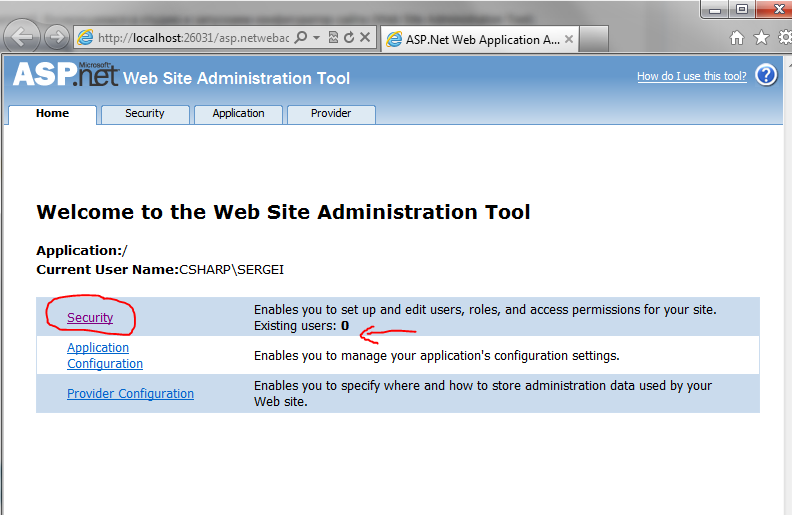Open the Application Configuration link
The image size is (792, 515).
105,355
